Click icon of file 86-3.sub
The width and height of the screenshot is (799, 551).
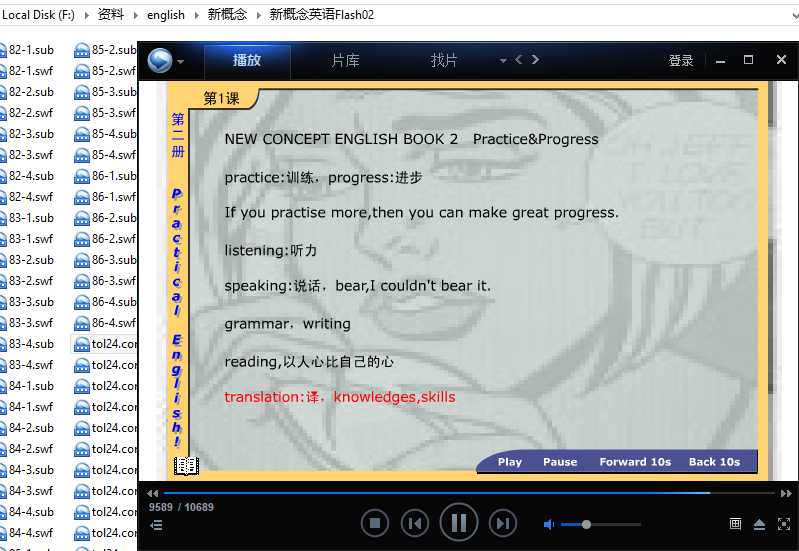82,260
